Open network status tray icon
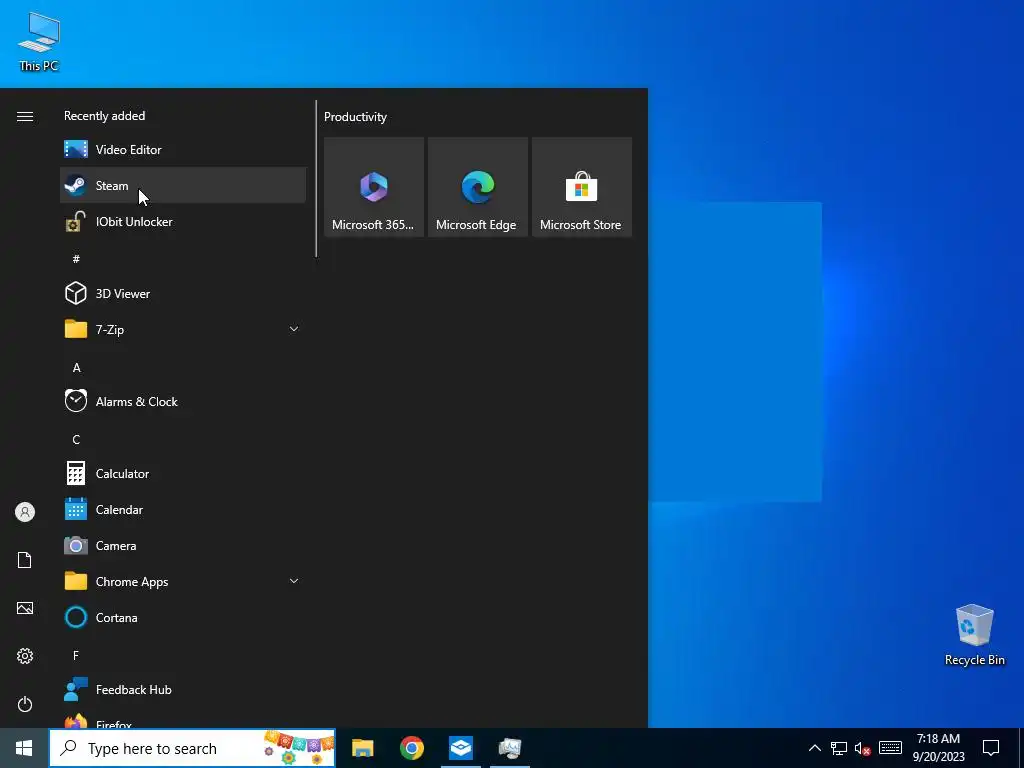1024x768 pixels. click(x=839, y=748)
